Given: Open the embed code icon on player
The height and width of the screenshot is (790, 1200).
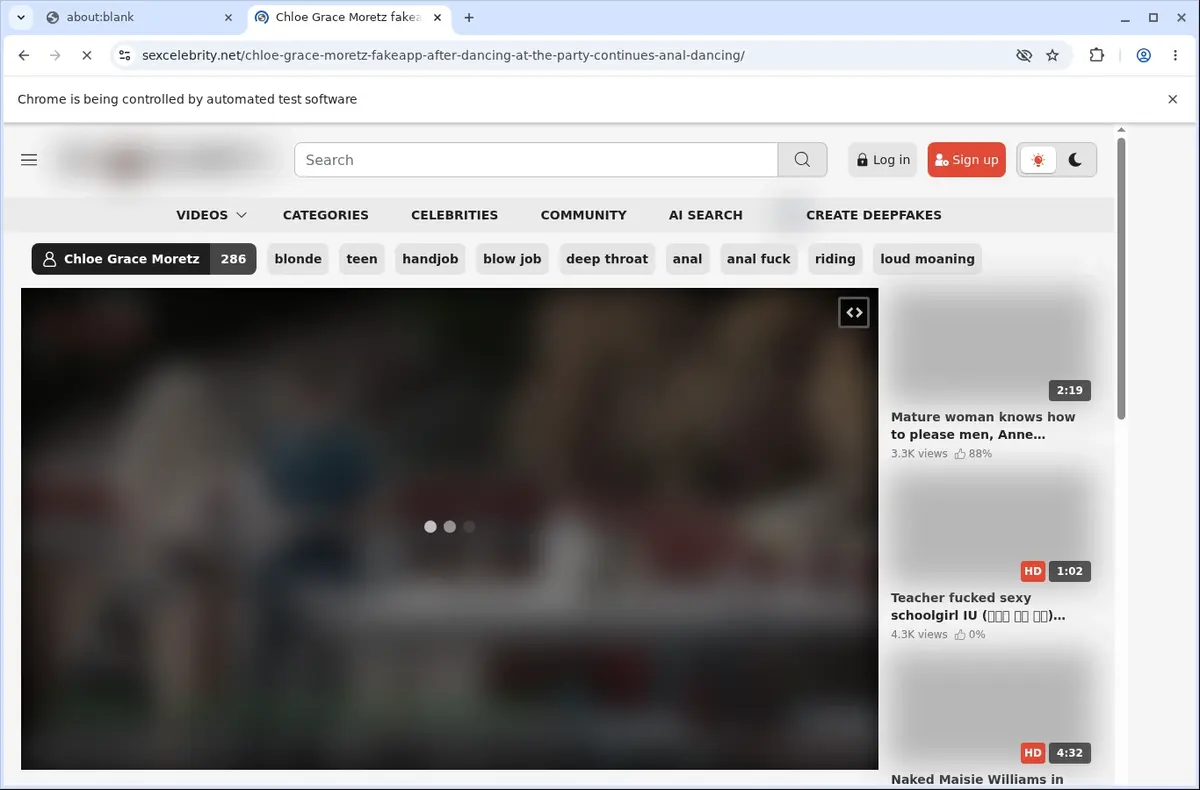Looking at the screenshot, I should click(854, 313).
